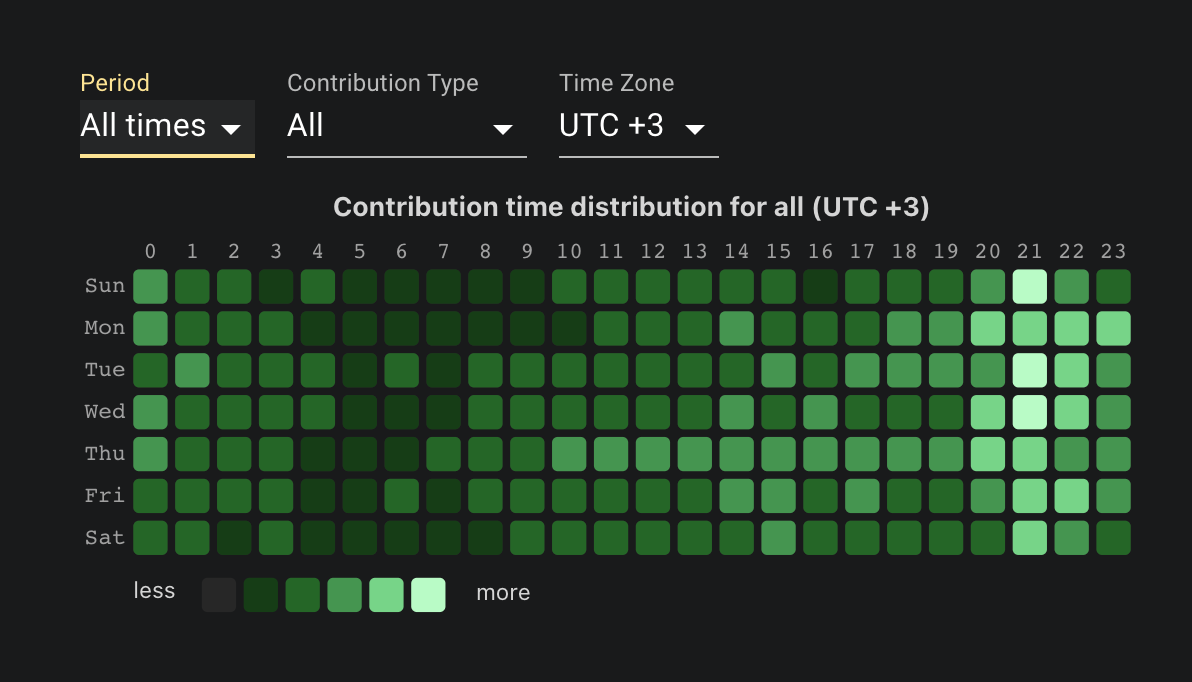Open the Contribution Type dropdown

tap(406, 126)
